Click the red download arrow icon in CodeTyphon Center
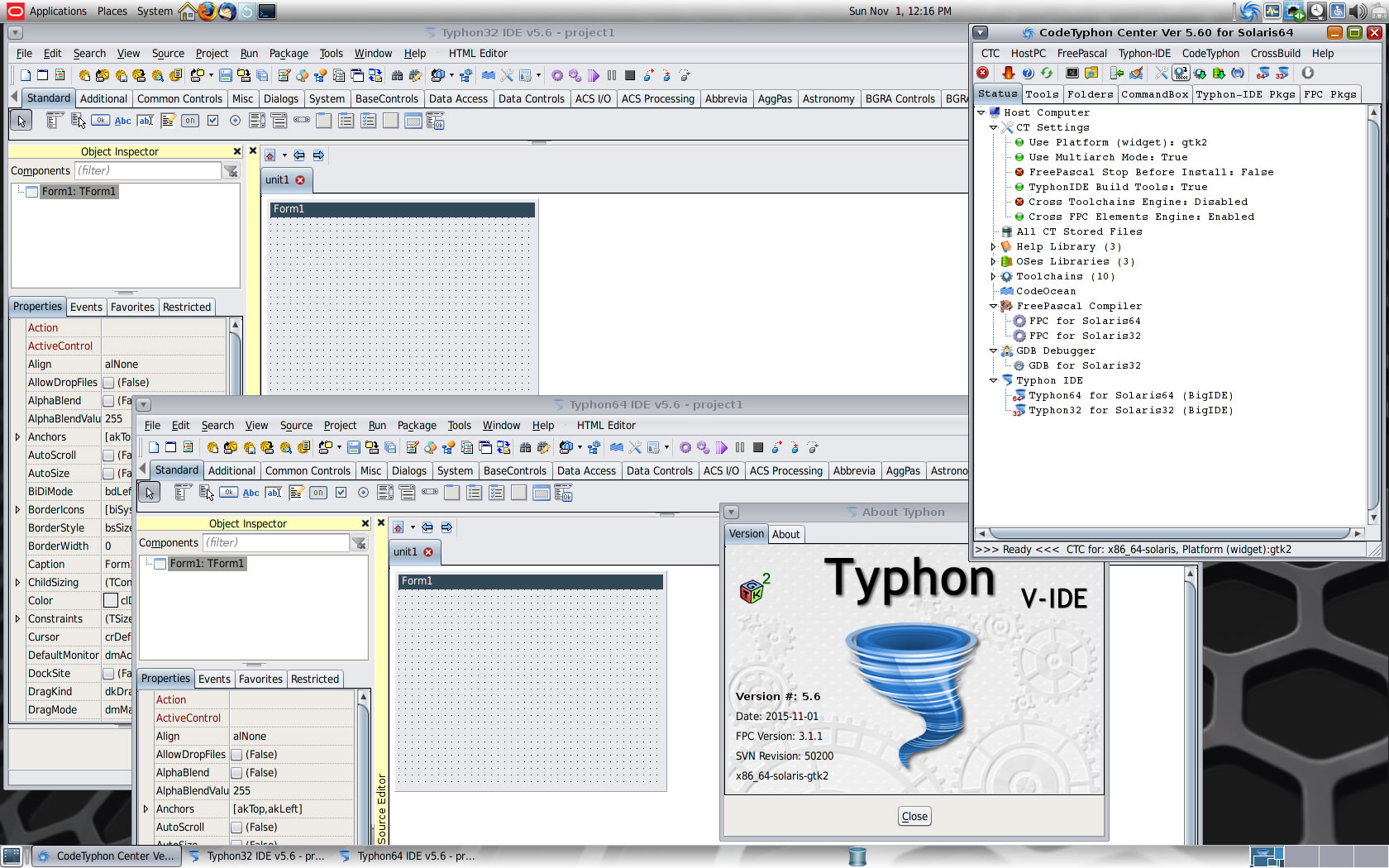The width and height of the screenshot is (1389, 868). coord(1008,74)
